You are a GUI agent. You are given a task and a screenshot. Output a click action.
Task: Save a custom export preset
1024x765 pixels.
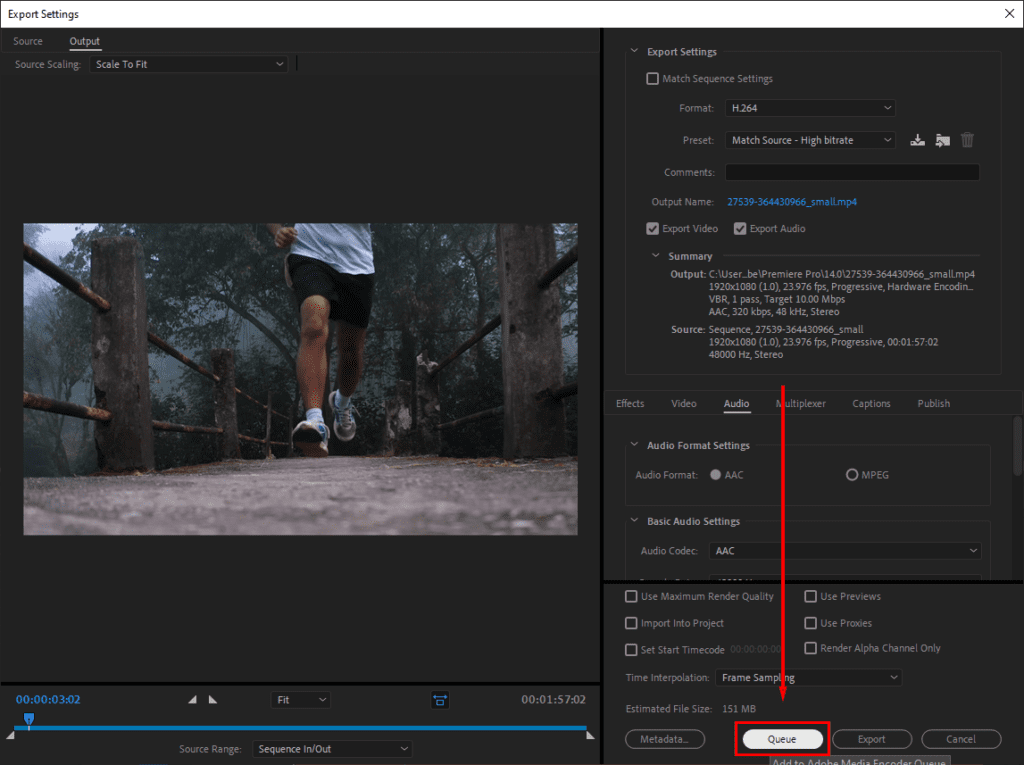917,140
